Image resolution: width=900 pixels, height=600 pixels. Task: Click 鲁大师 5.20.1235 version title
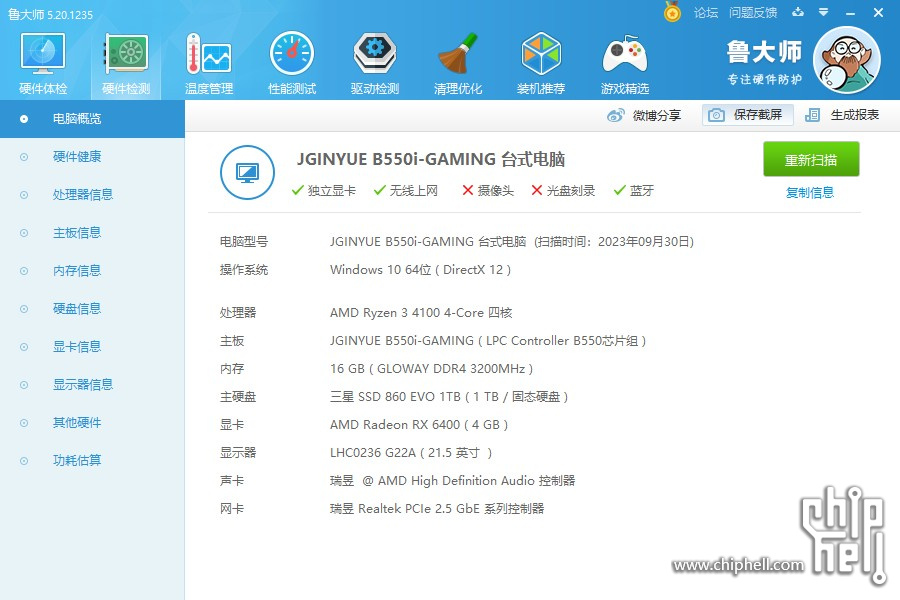pos(51,14)
